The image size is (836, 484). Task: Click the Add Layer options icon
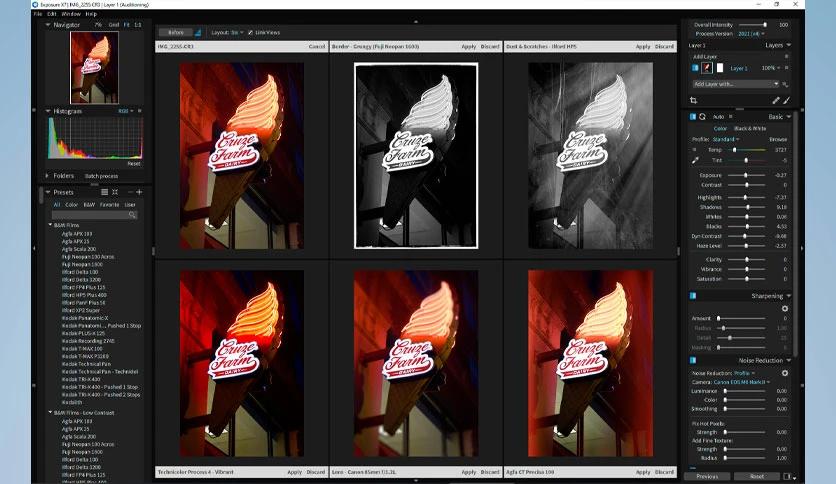coord(786,57)
